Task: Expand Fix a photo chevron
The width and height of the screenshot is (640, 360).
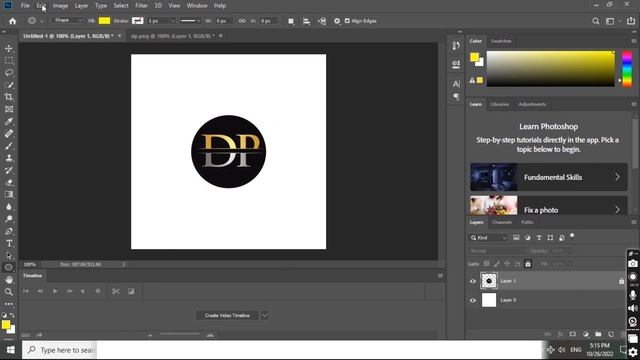Action: coord(617,210)
